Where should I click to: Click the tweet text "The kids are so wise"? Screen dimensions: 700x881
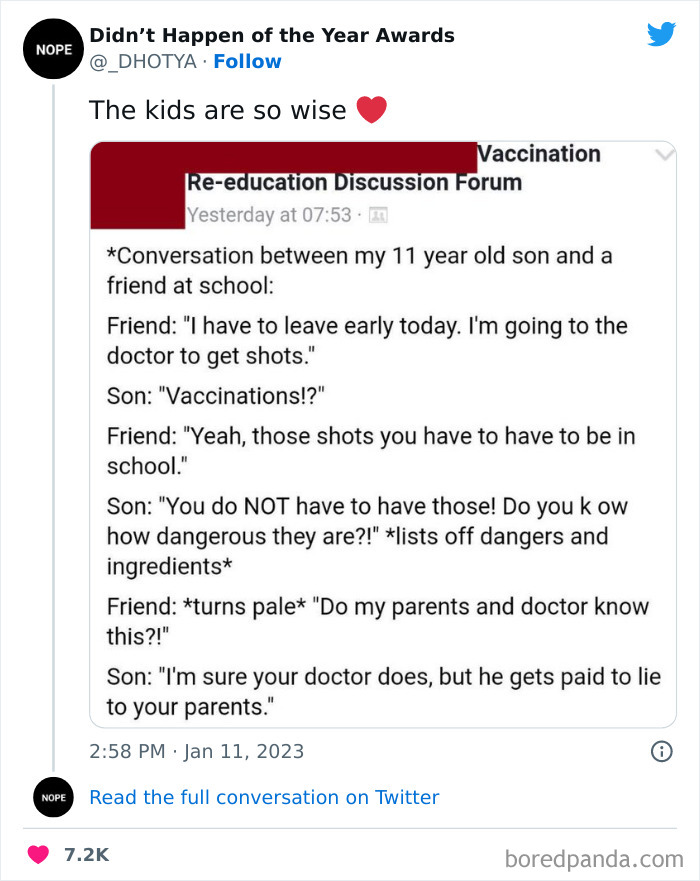(x=217, y=110)
